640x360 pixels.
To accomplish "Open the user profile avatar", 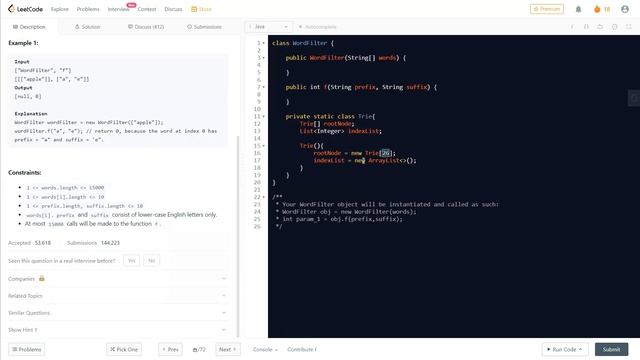I will pos(625,9).
